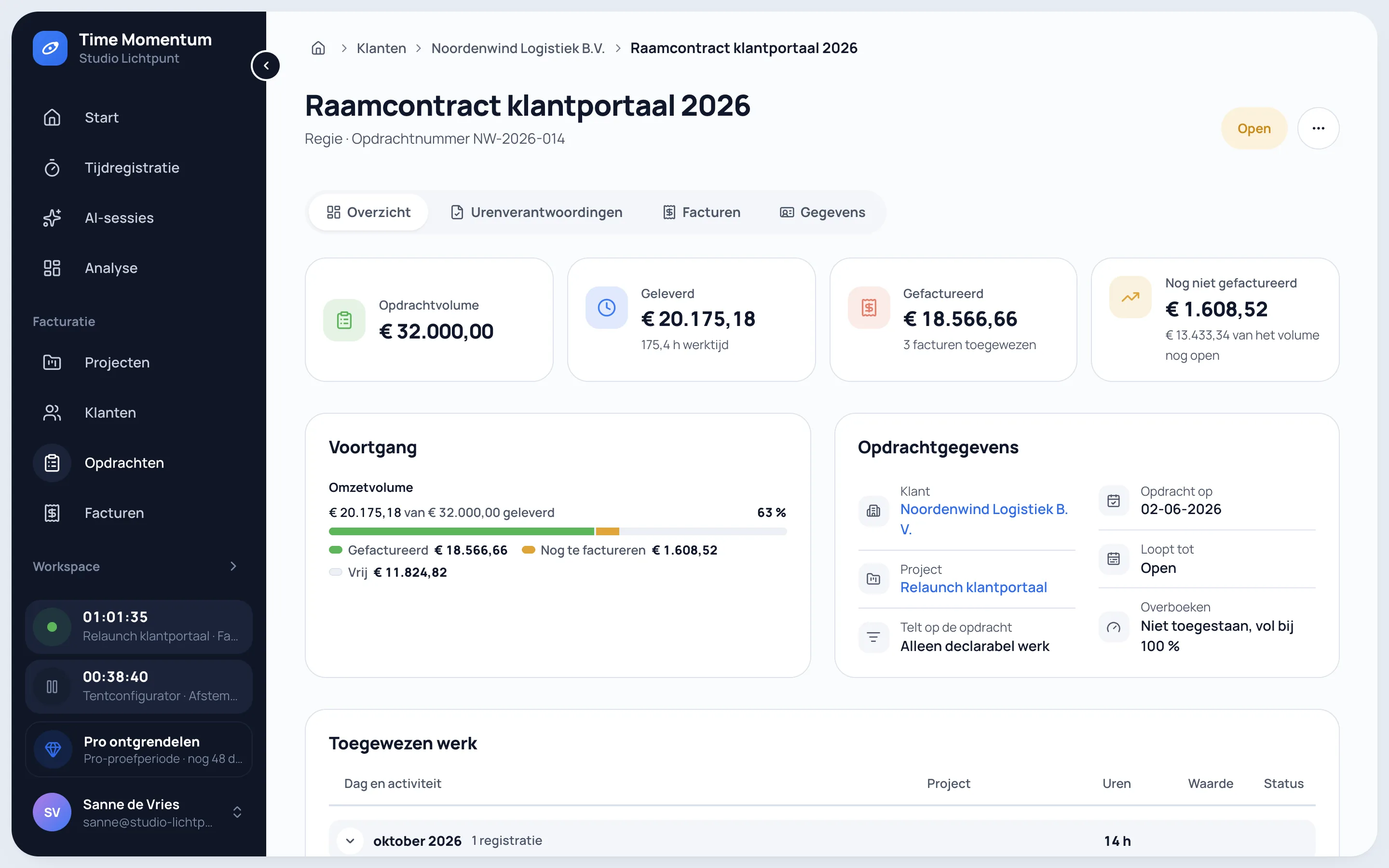
Task: Expand the Workspace section
Action: pyautogui.click(x=233, y=566)
